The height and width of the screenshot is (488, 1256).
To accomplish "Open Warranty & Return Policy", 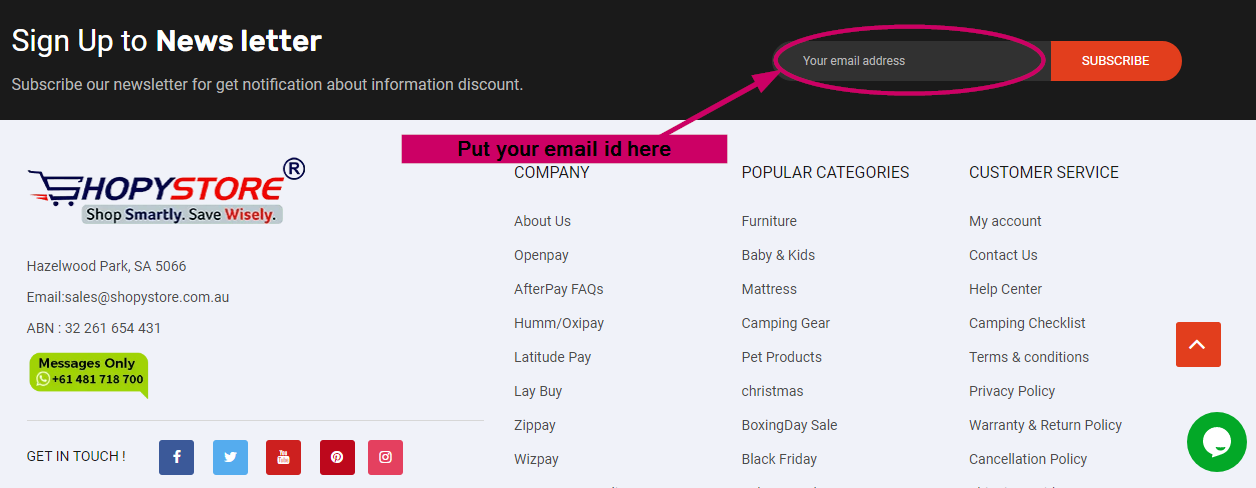I will 1045,425.
